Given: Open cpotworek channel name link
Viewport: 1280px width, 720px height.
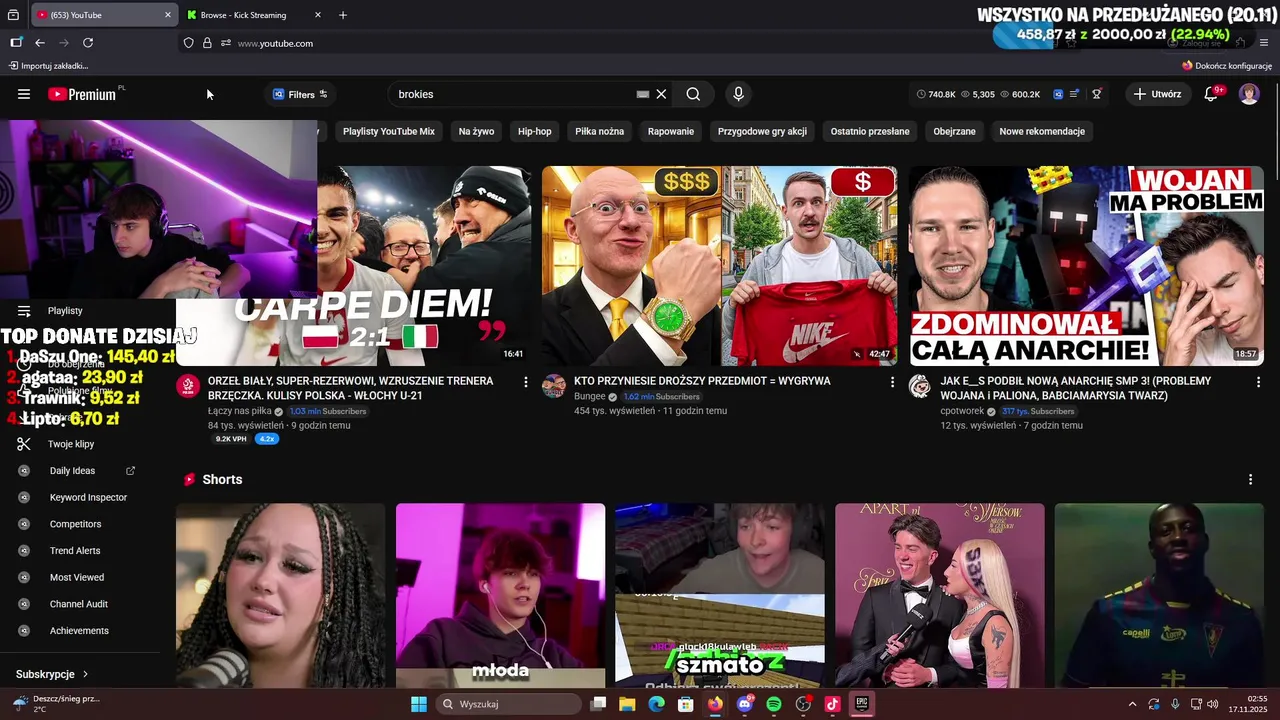Looking at the screenshot, I should click(962, 411).
